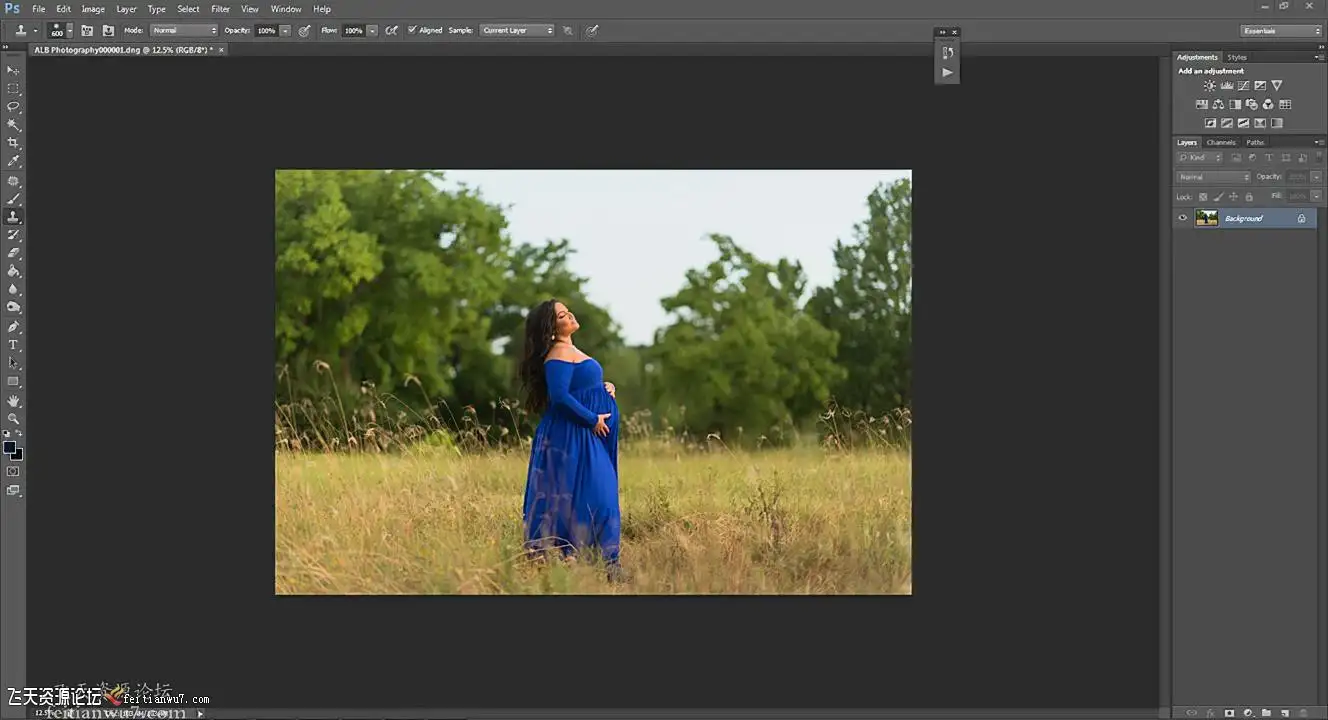The height and width of the screenshot is (720, 1328).
Task: Select the Clone Stamp tool in toolbox
Action: (13, 217)
